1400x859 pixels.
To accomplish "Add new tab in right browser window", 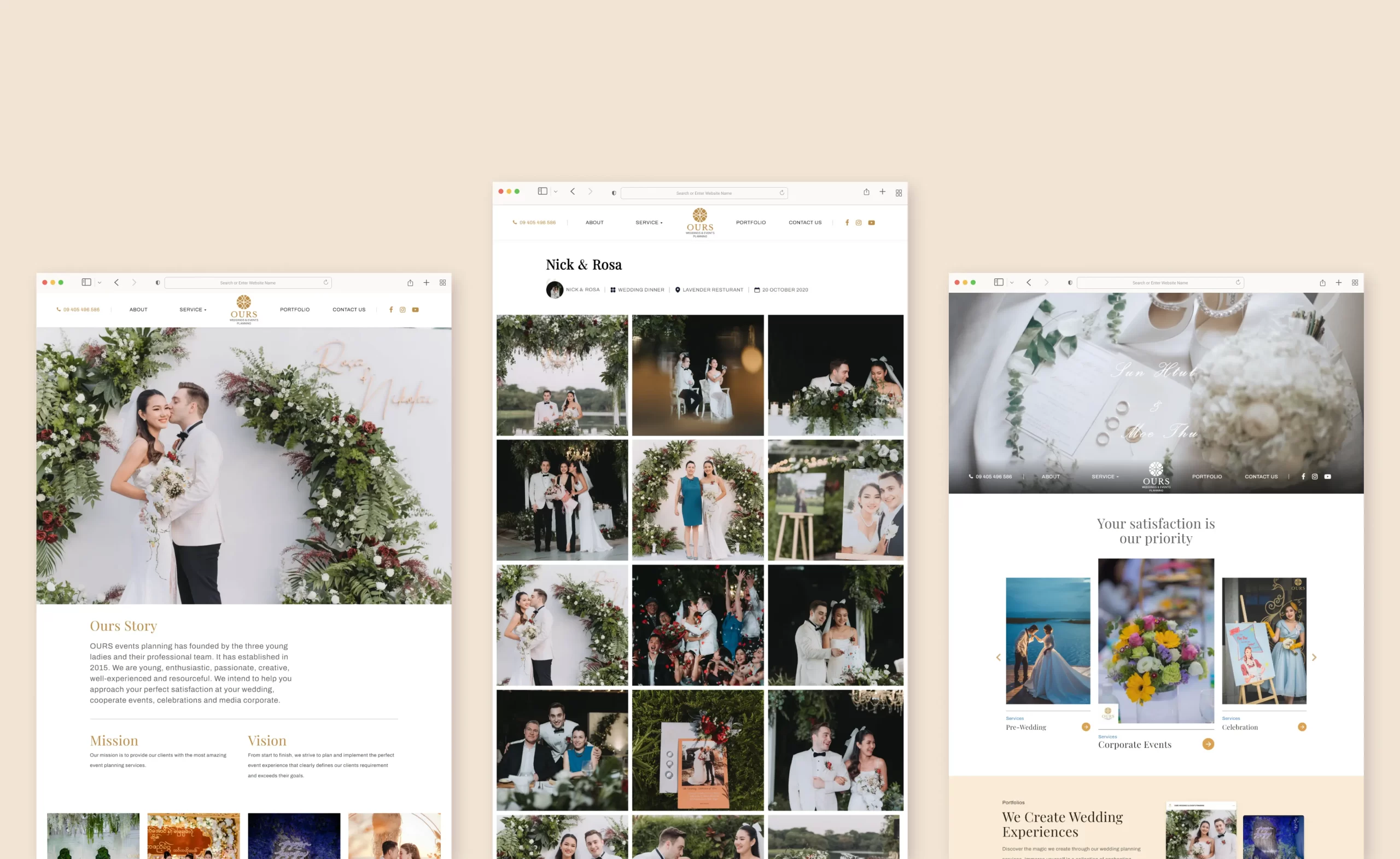I will point(1339,282).
